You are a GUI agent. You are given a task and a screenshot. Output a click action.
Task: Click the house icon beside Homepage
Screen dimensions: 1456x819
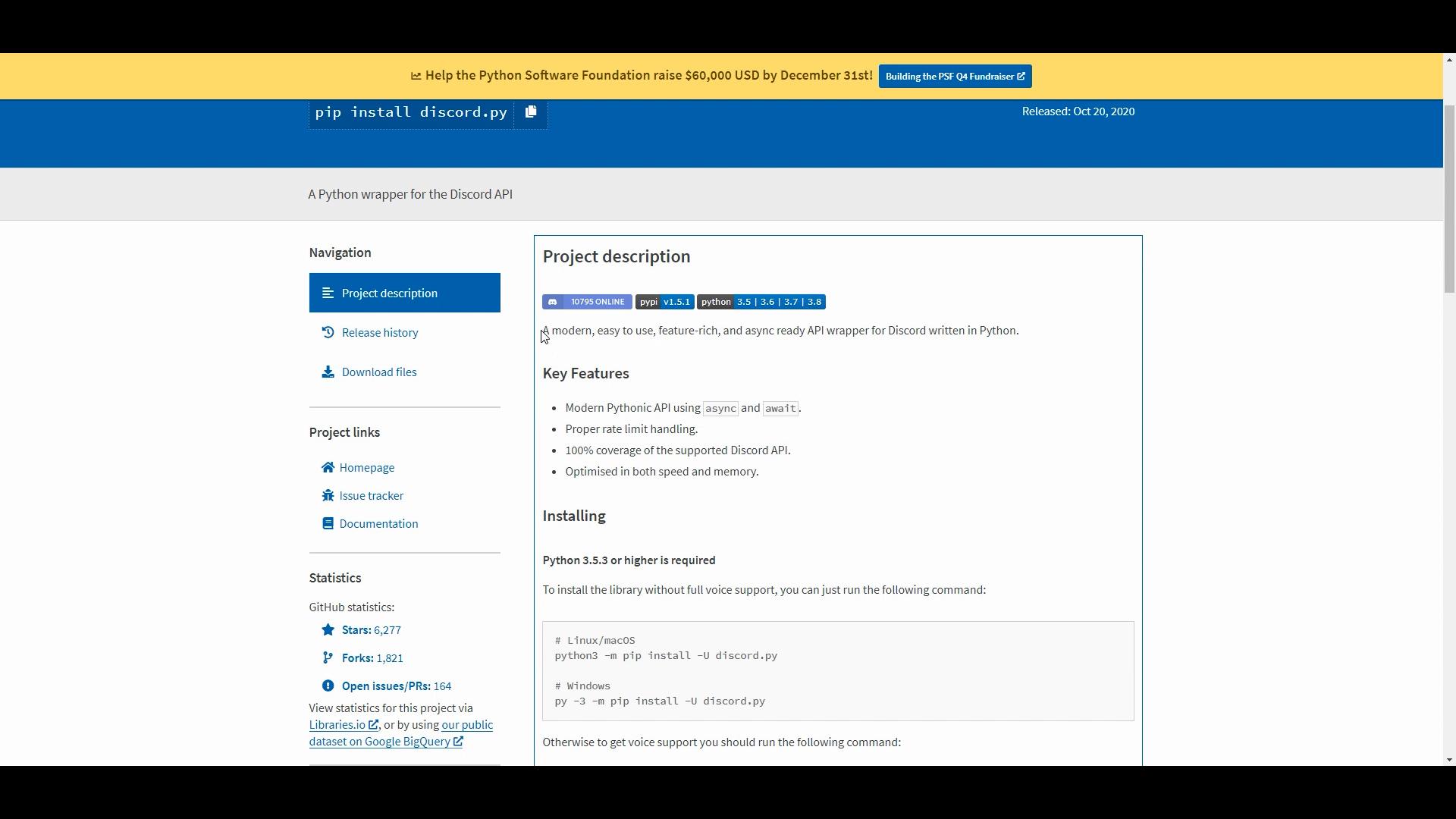328,468
